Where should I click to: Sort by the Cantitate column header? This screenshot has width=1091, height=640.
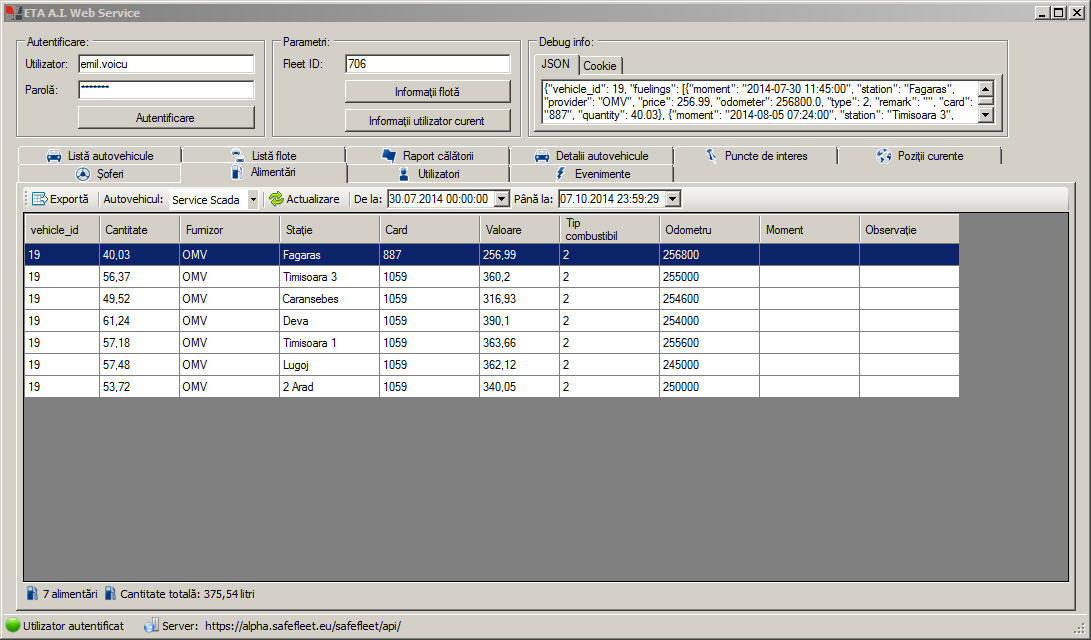click(139, 230)
